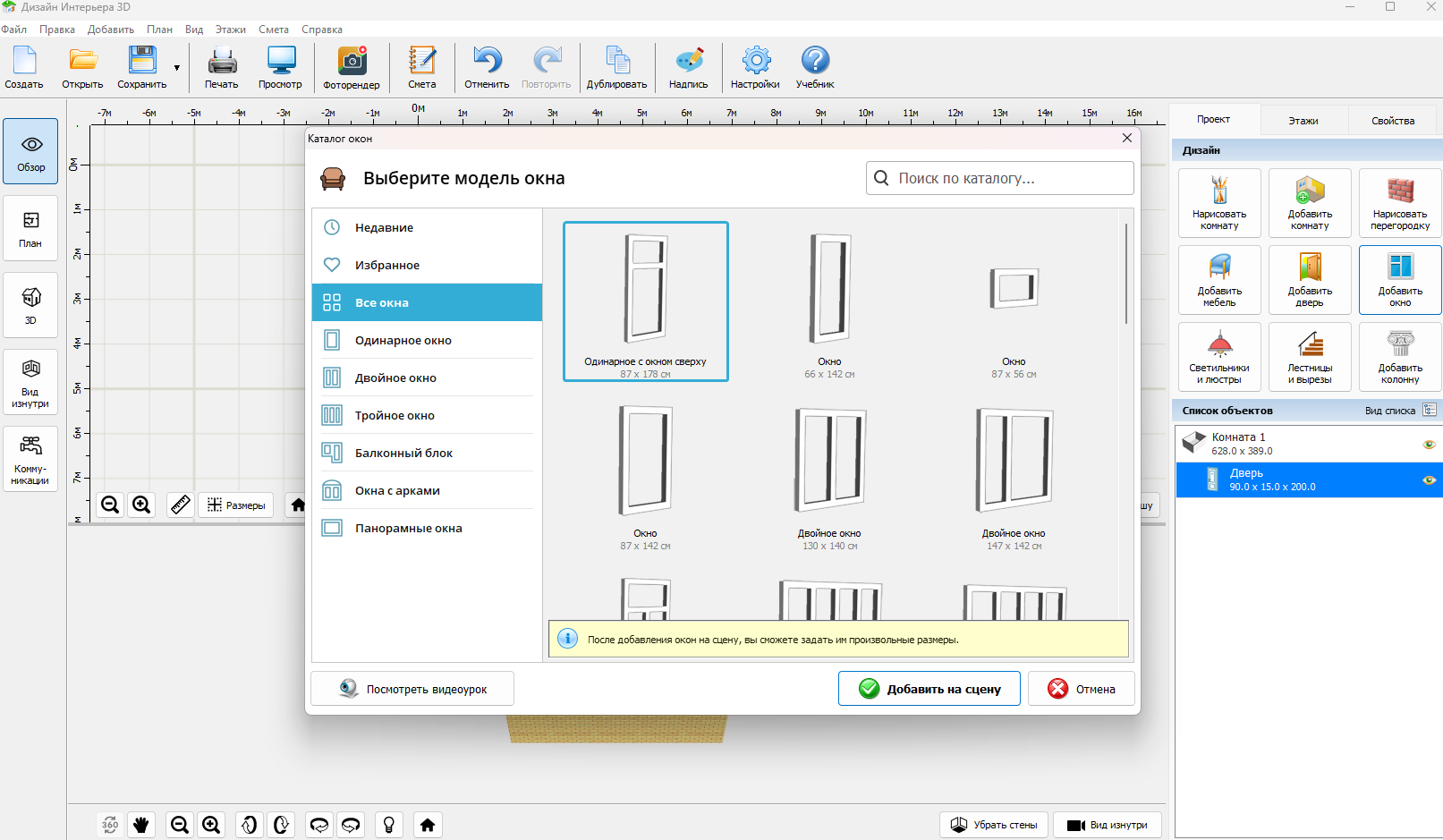Toggle the lightbulb lighting button
Image resolution: width=1443 pixels, height=840 pixels.
389,825
